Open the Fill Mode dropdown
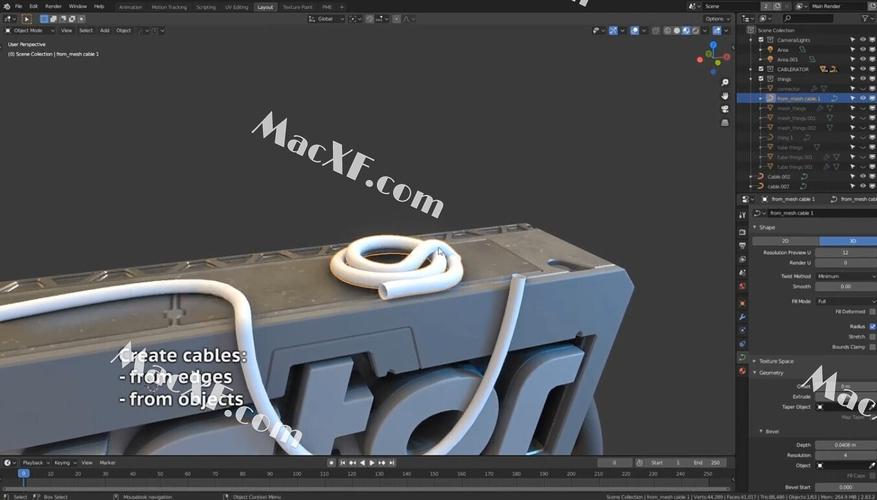Screen dimensions: 877x500 846,301
